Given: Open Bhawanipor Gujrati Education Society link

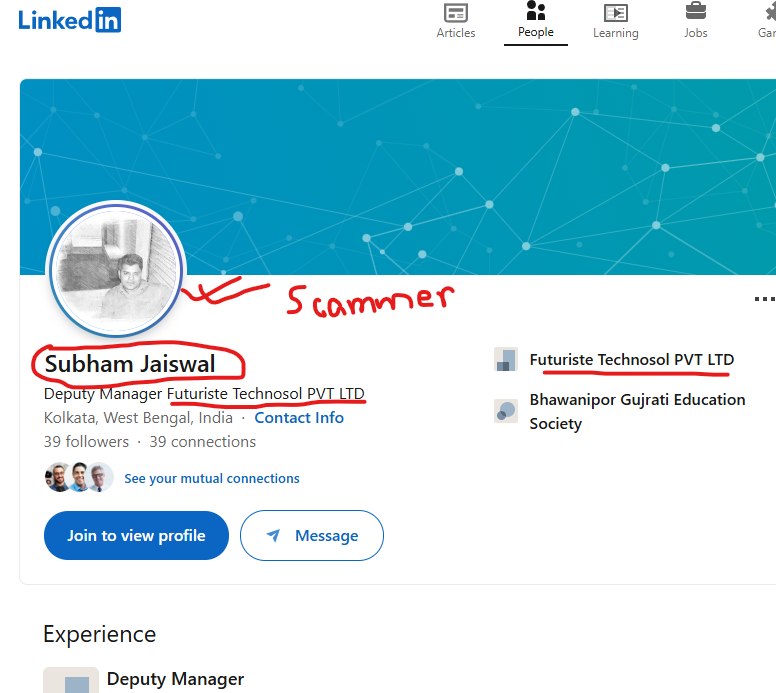Looking at the screenshot, I should [637, 411].
